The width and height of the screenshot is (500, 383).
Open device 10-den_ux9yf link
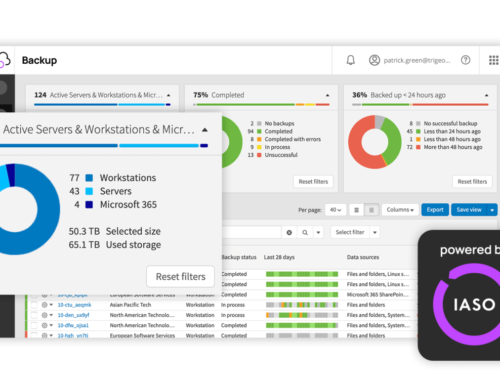(73, 315)
